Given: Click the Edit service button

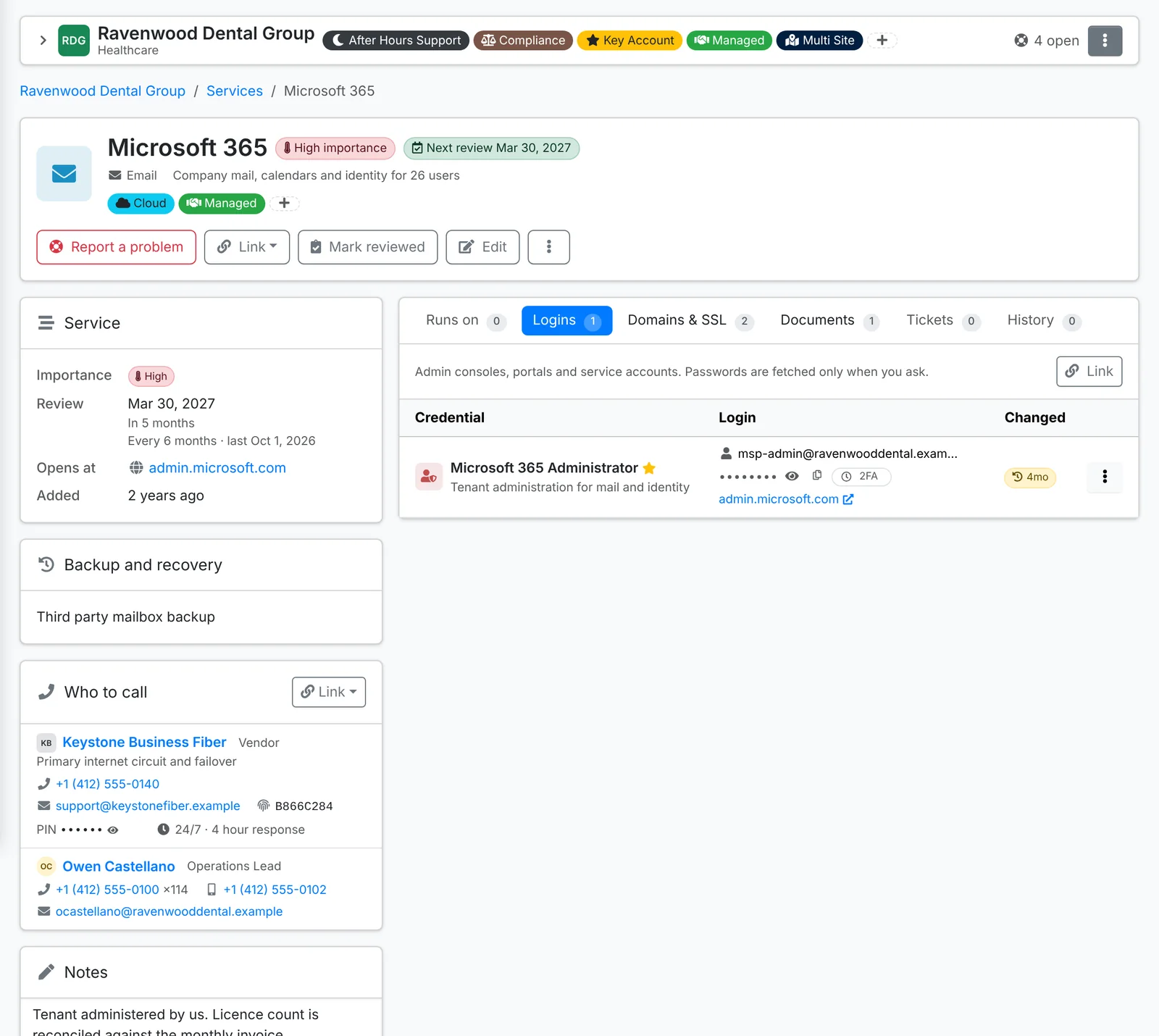Looking at the screenshot, I should (482, 247).
